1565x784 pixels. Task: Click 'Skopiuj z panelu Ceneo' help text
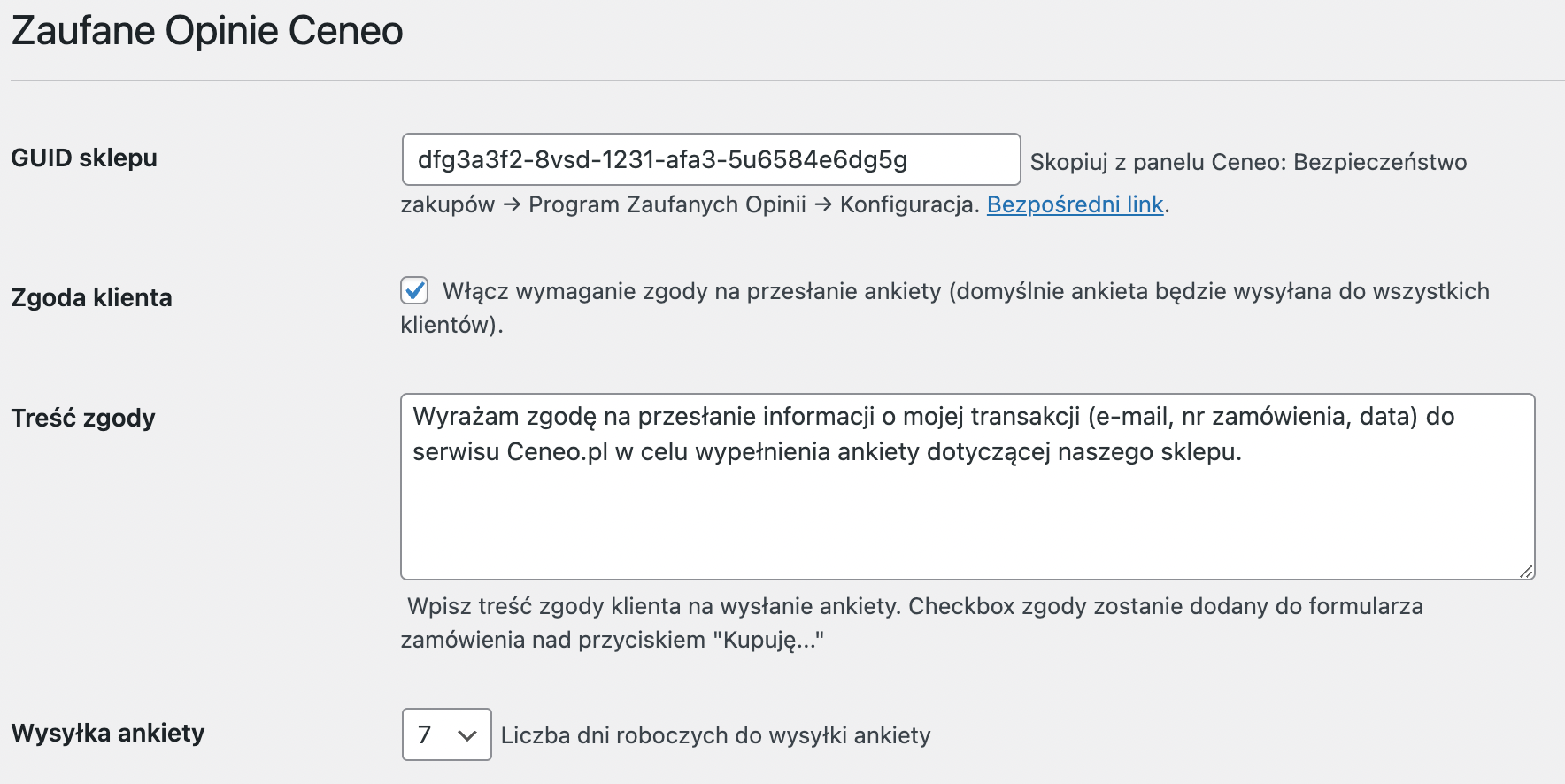point(1158,162)
